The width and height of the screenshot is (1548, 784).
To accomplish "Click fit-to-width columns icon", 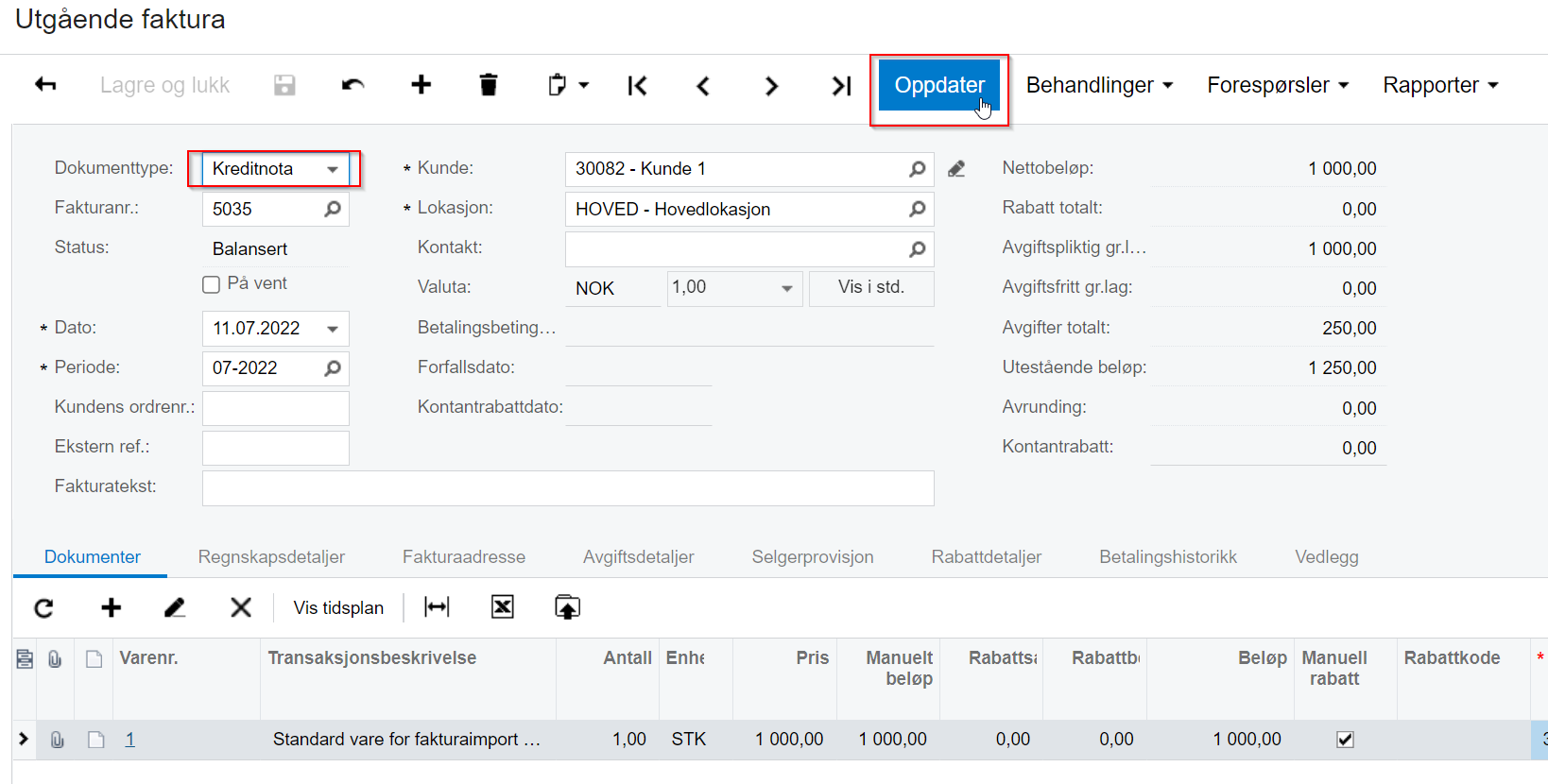I will click(x=437, y=607).
